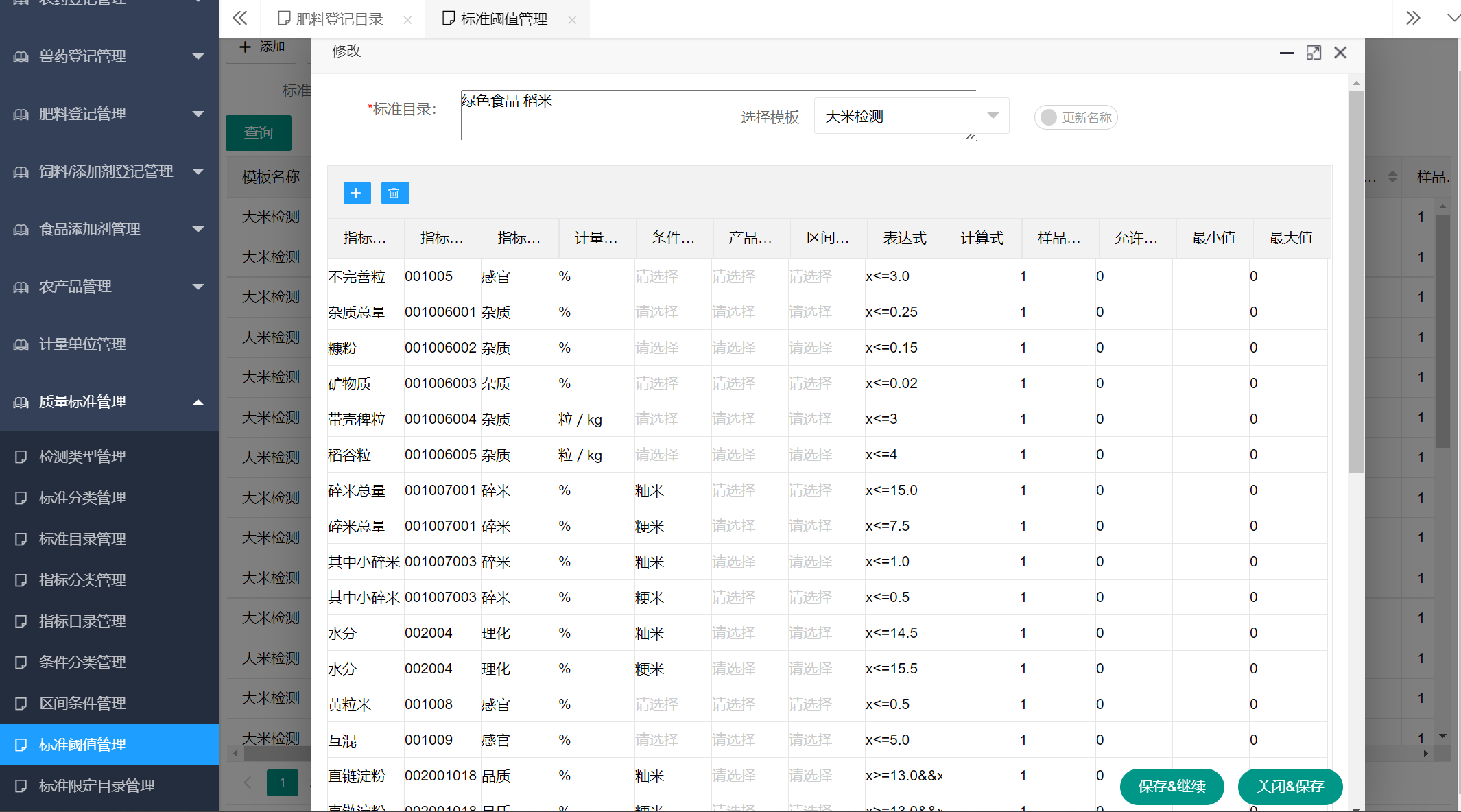This screenshot has height=812, width=1461.
Task: Click previous page arrow in pagination
Action: tap(248, 782)
